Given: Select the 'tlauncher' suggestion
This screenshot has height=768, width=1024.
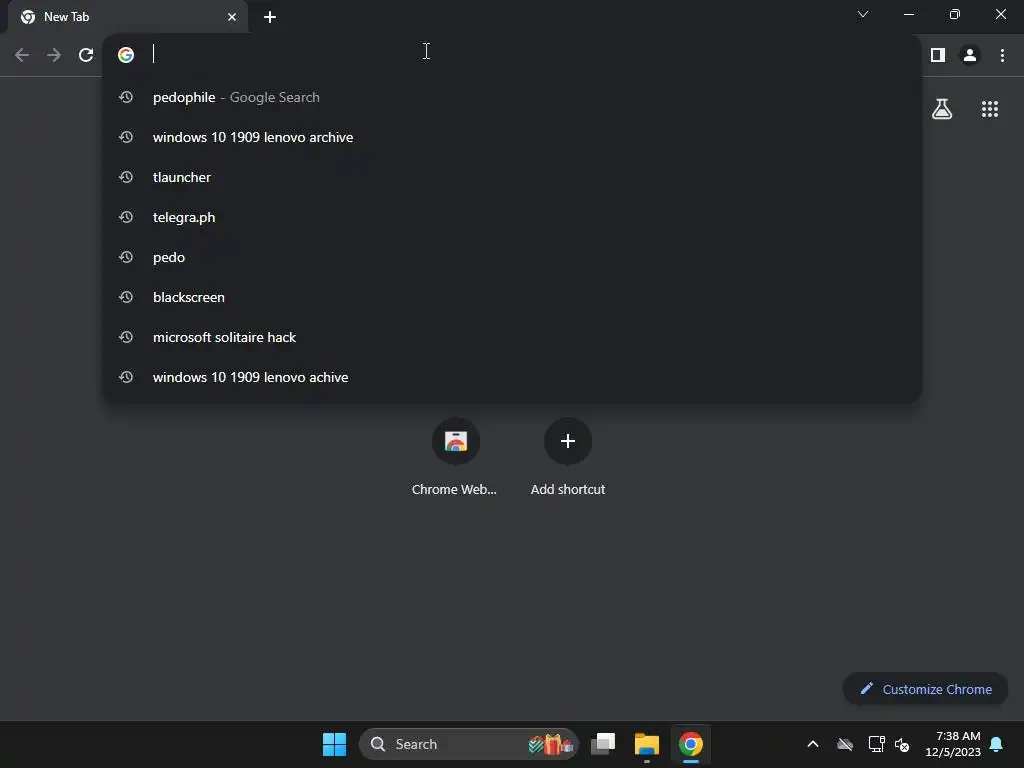Looking at the screenshot, I should [513, 177].
